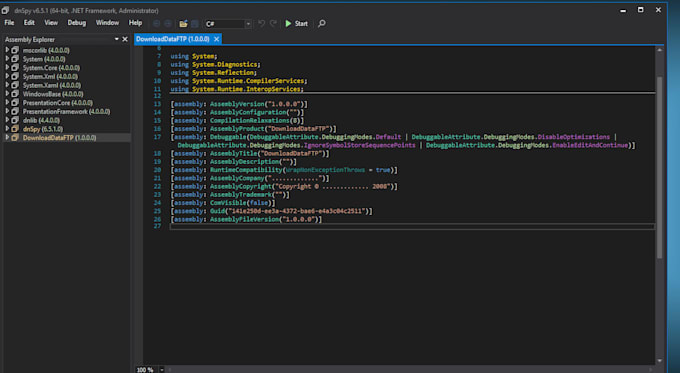Screen dimensions: 680x373
Task: Expand the System (4.0.0.0) assembly node
Action: (7, 59)
